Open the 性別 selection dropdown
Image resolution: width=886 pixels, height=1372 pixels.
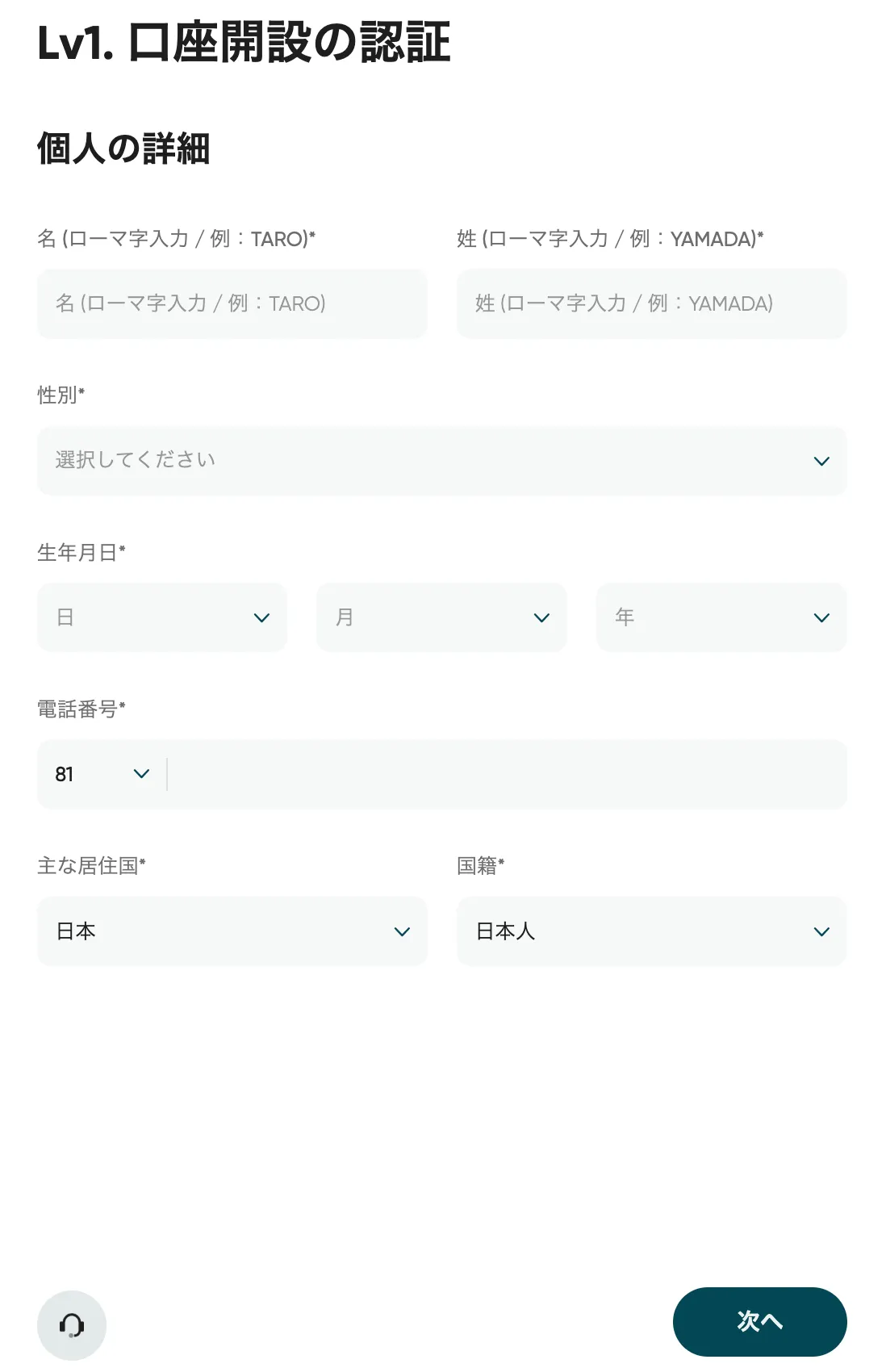pos(441,461)
